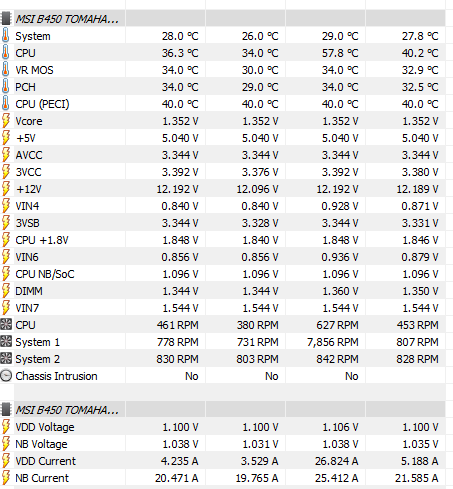Click the fan icon beside System 2
Image resolution: width=453 pixels, height=489 pixels.
click(x=6, y=358)
